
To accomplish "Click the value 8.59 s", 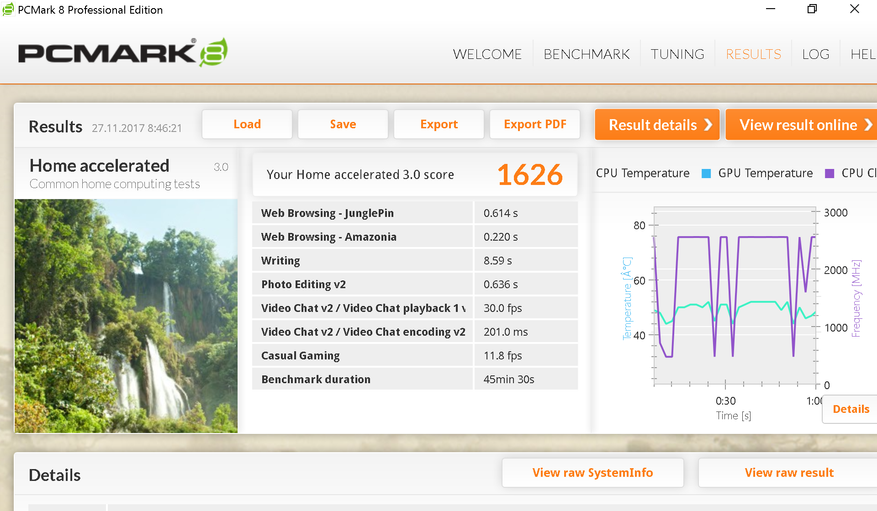I will point(498,261).
